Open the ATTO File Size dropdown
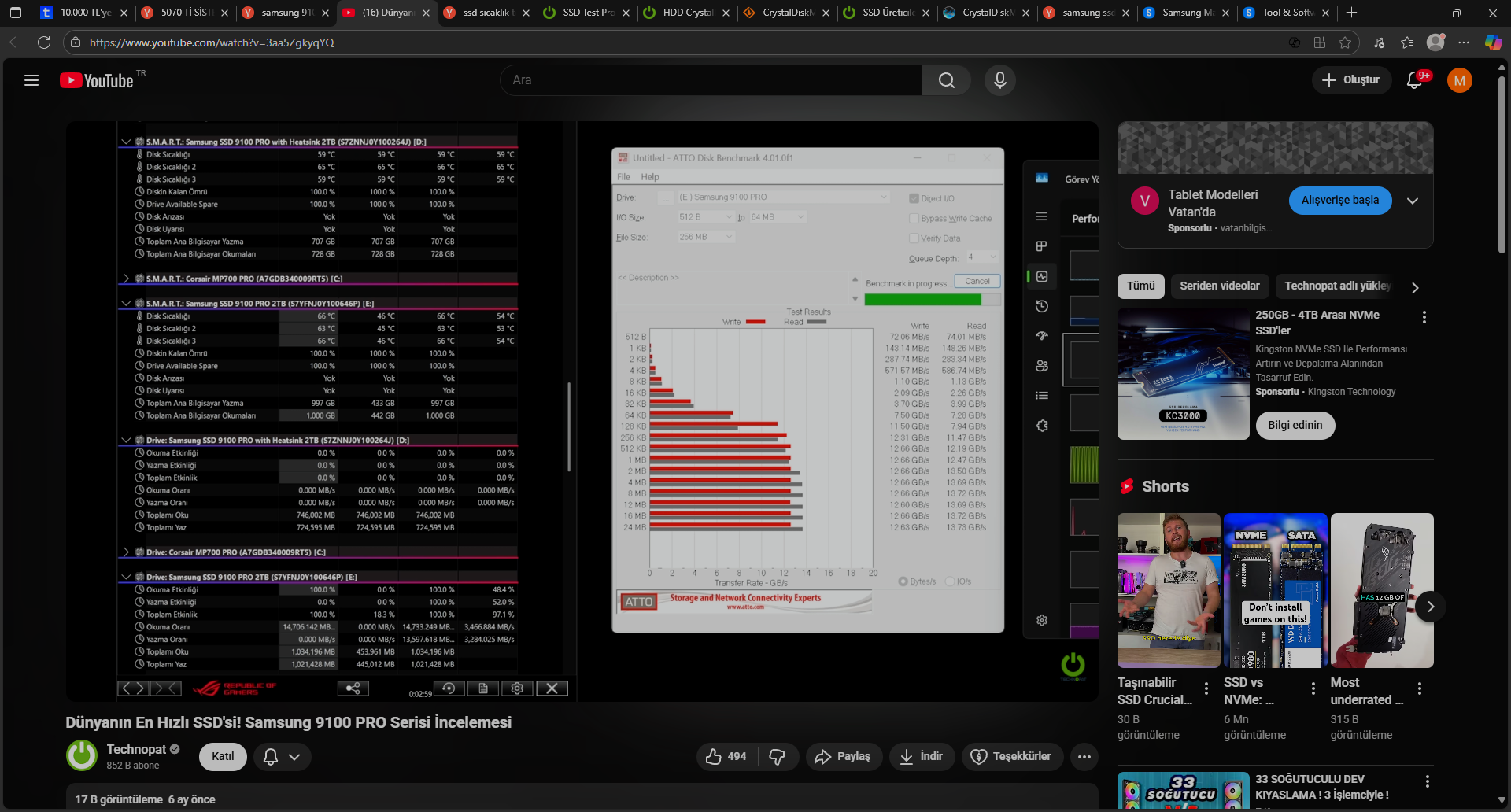This screenshot has width=1511, height=812. coord(706,237)
